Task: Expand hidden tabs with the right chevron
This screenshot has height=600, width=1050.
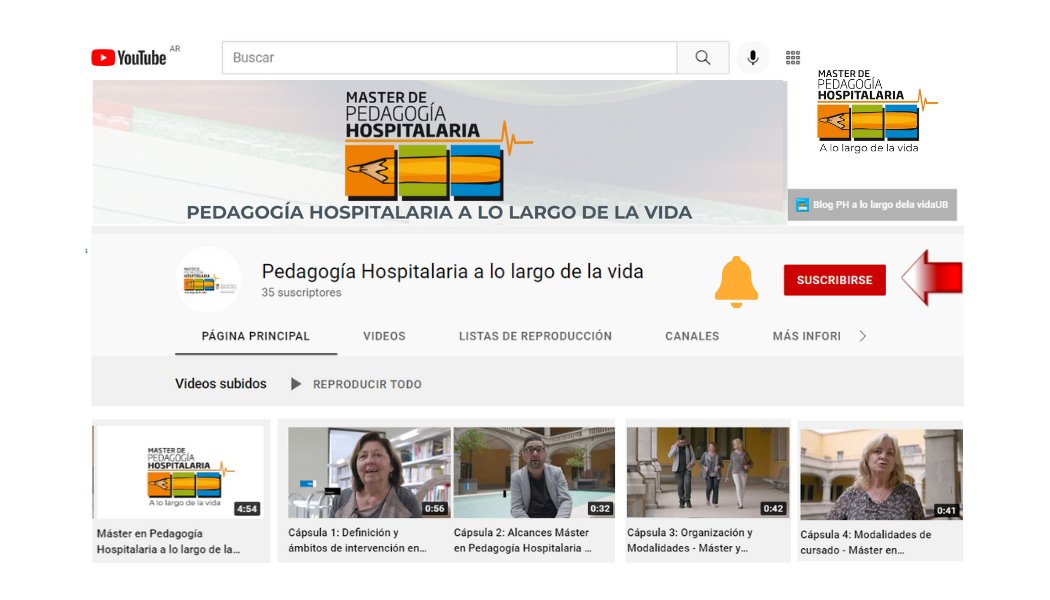Action: [x=862, y=336]
